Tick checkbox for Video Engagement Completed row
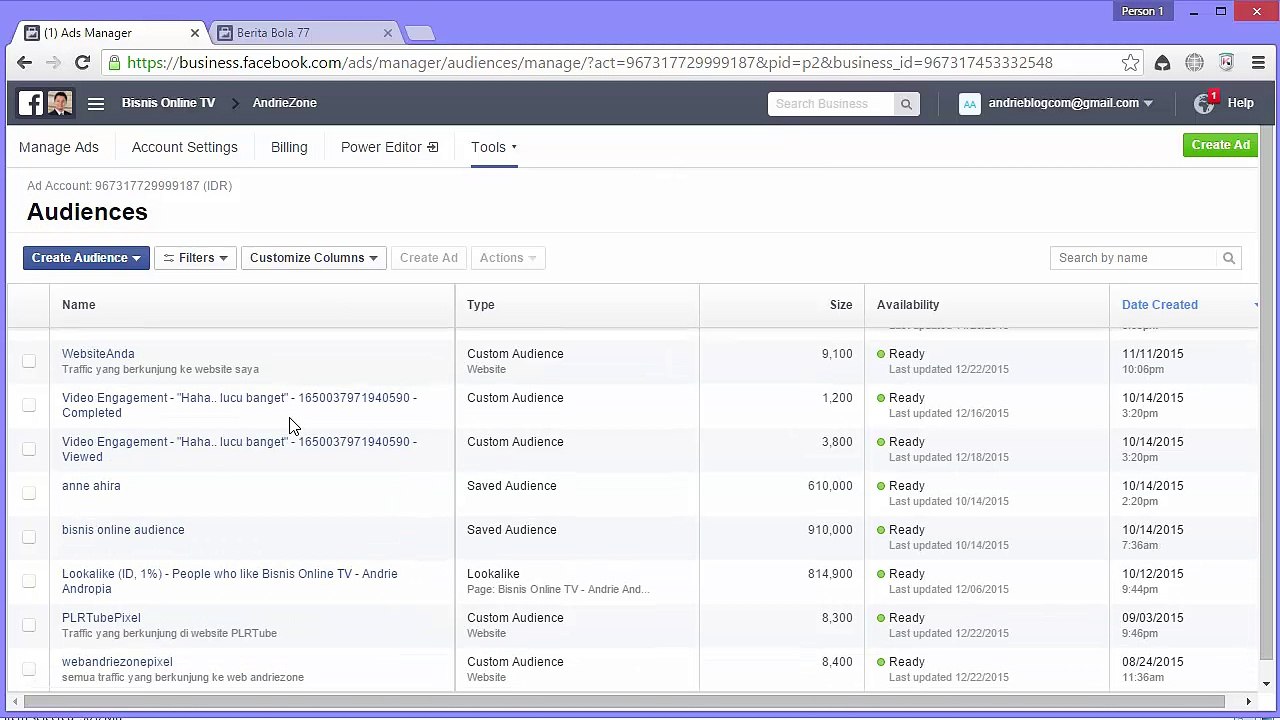1280x720 pixels. click(x=29, y=405)
